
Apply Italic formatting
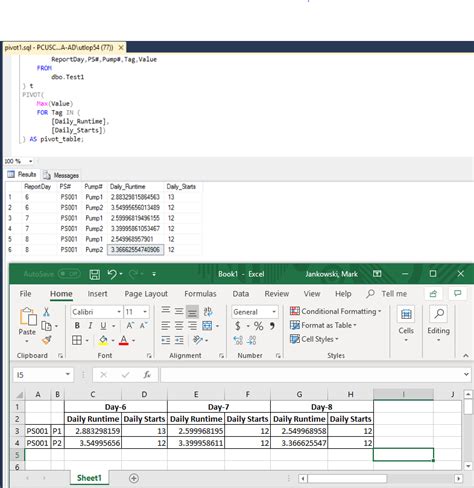90,326
